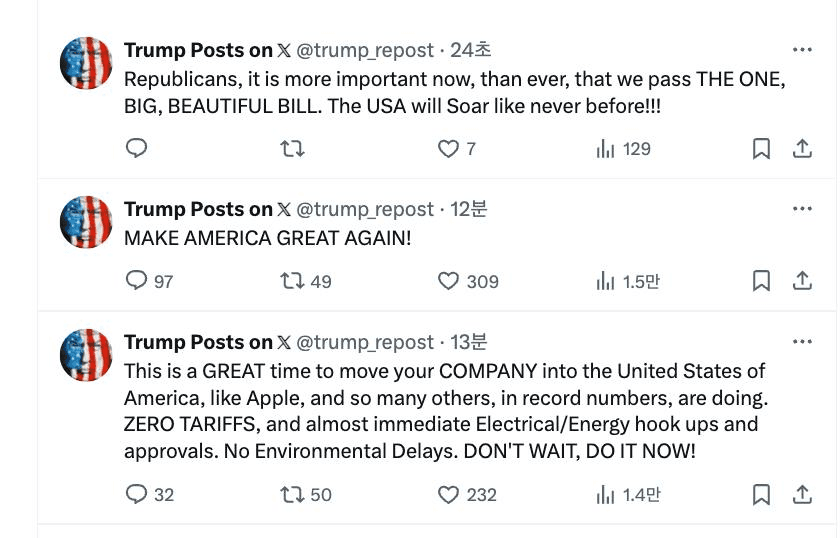Viewport: 840px width, 538px height.
Task: Open more options on first tweet
Action: [802, 49]
